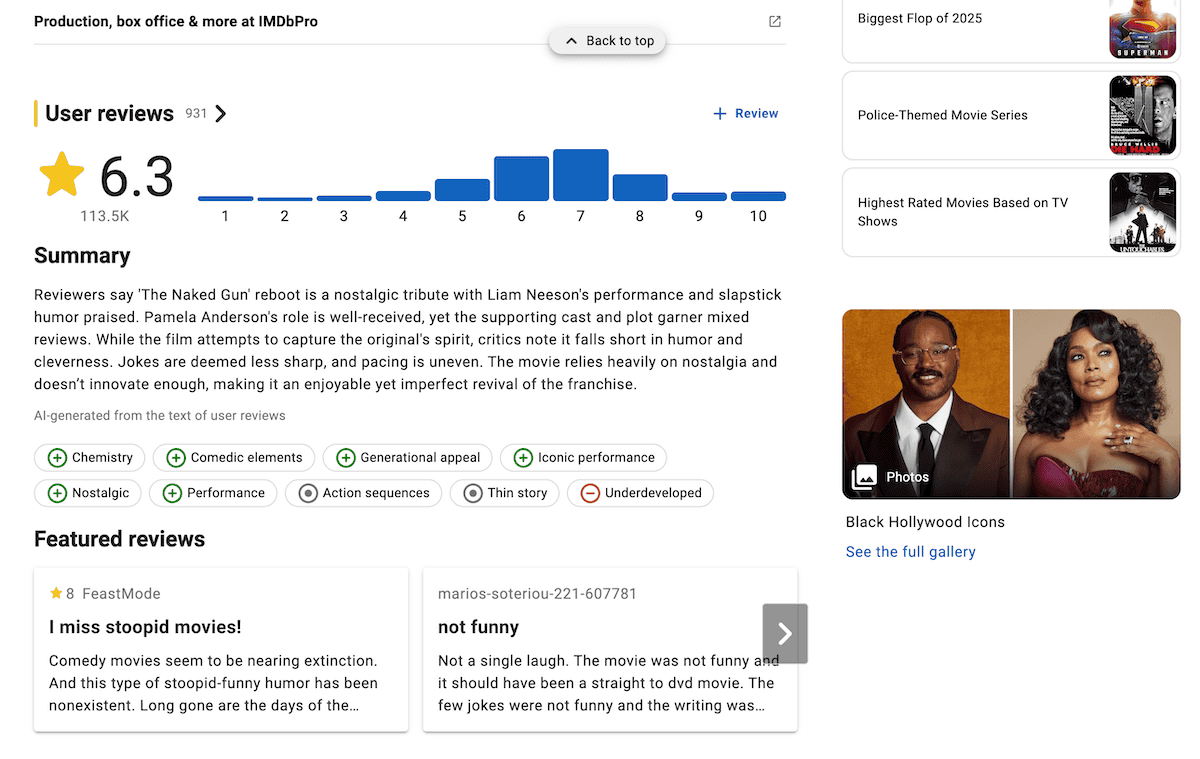Select the Performance chip
This screenshot has height=759, width=1200.
tap(213, 493)
